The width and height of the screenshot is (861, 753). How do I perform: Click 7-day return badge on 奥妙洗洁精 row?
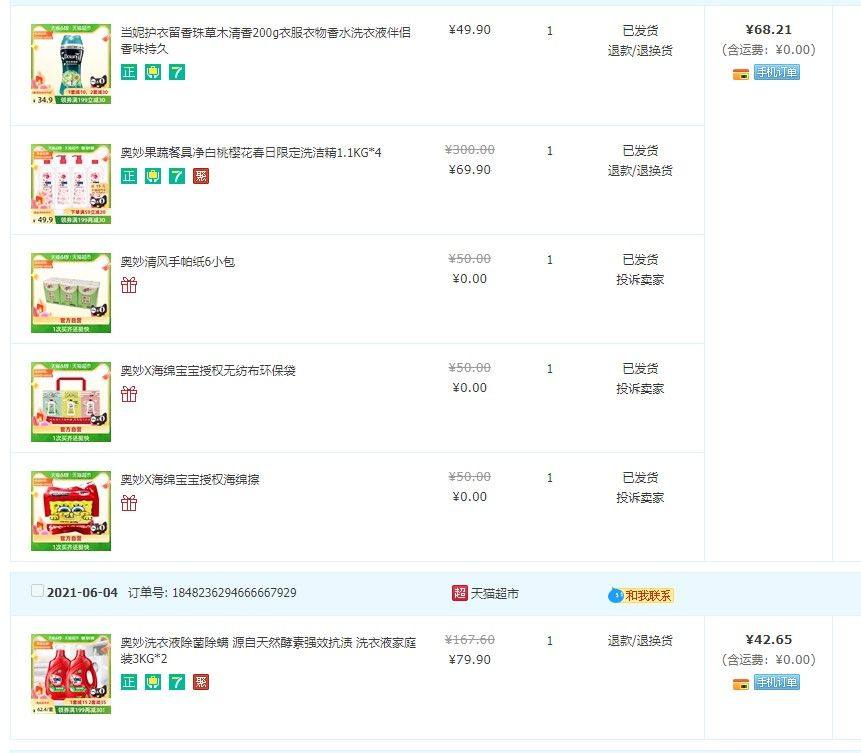[177, 176]
